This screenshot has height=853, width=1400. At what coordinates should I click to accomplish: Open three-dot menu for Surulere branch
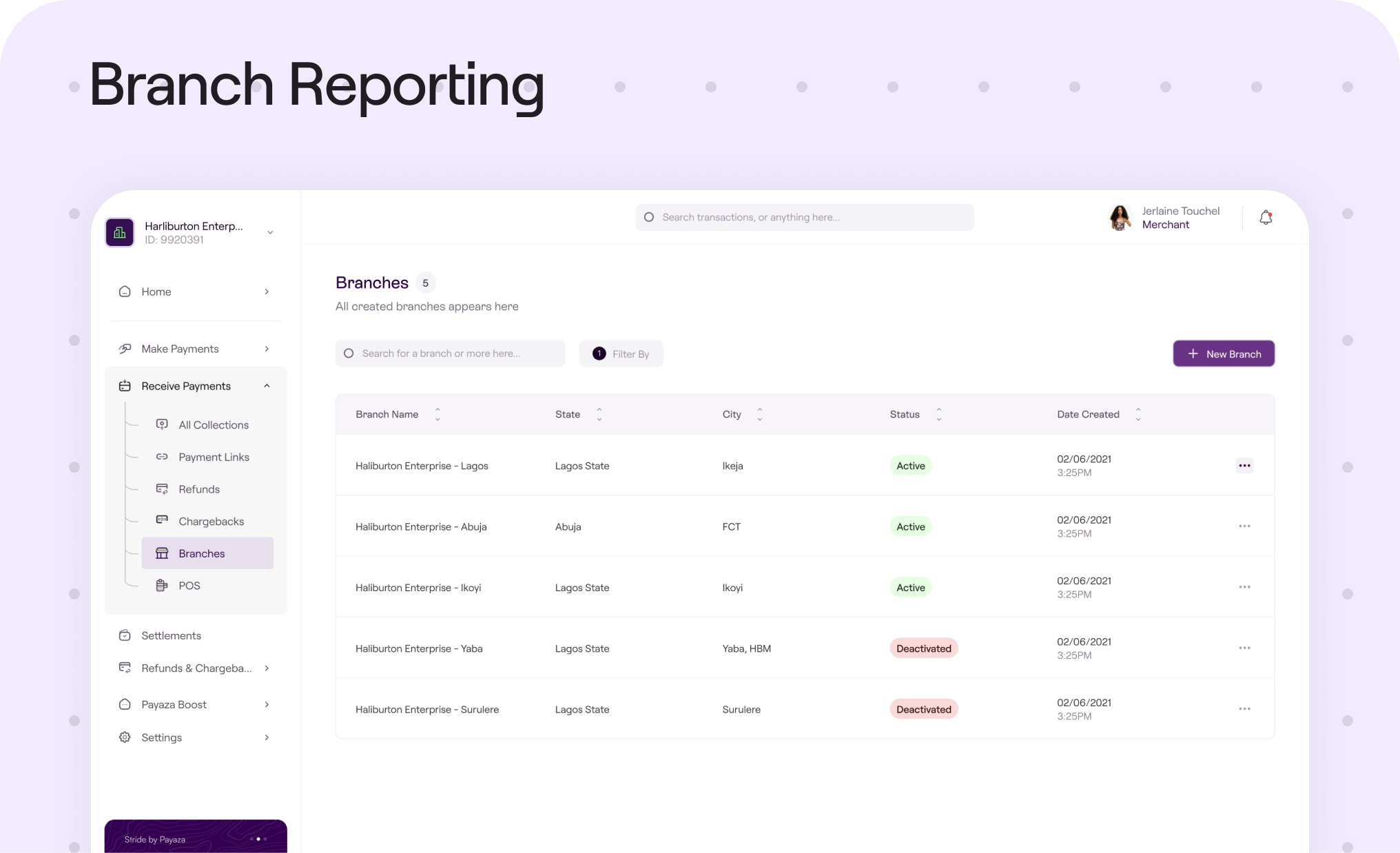click(x=1244, y=709)
